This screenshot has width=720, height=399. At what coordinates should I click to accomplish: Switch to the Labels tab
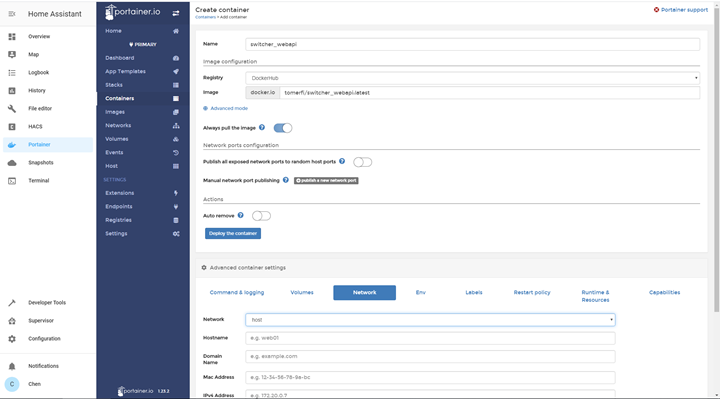(x=474, y=292)
